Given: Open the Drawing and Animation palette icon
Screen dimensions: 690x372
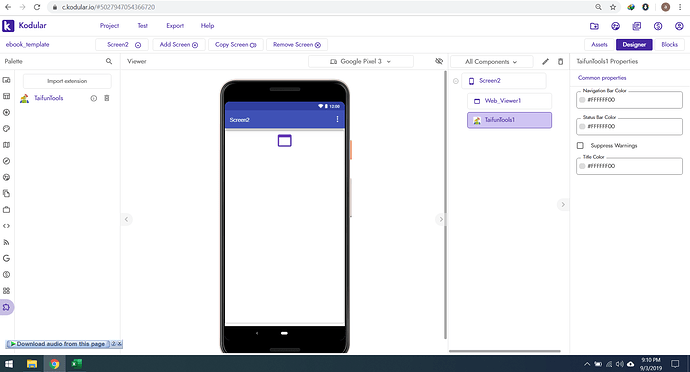Looking at the screenshot, I should pos(7,129).
